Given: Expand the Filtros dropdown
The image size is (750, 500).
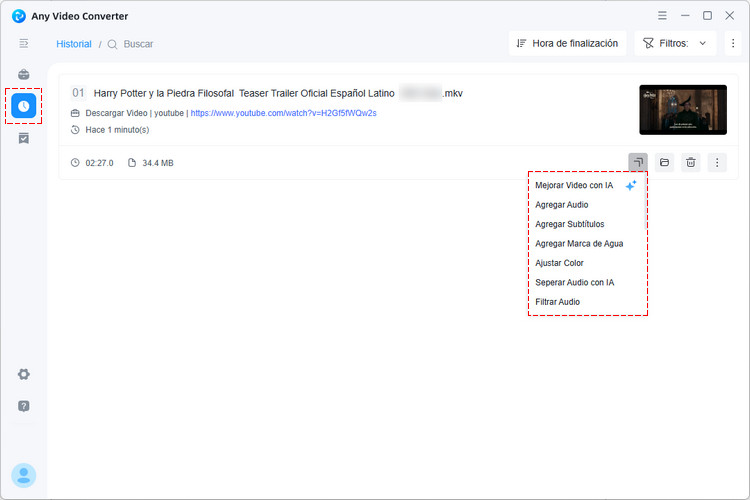Looking at the screenshot, I should 675,44.
